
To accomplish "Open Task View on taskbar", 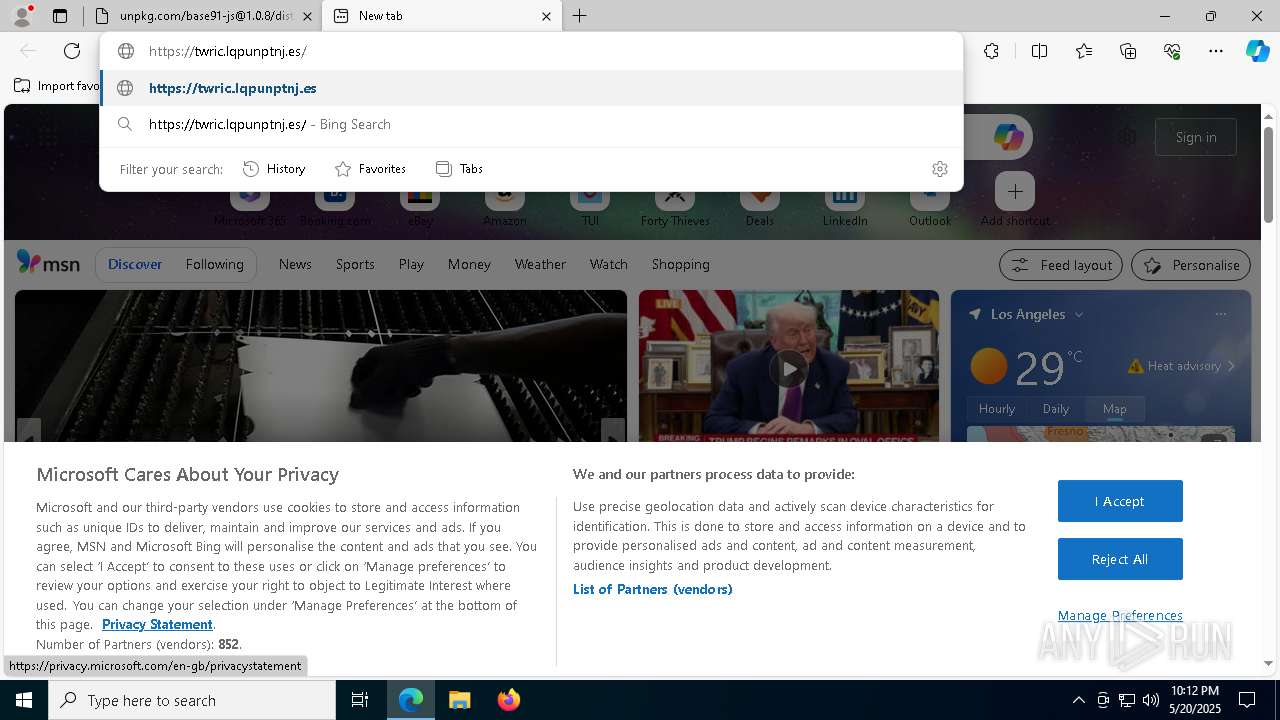I will [x=360, y=700].
